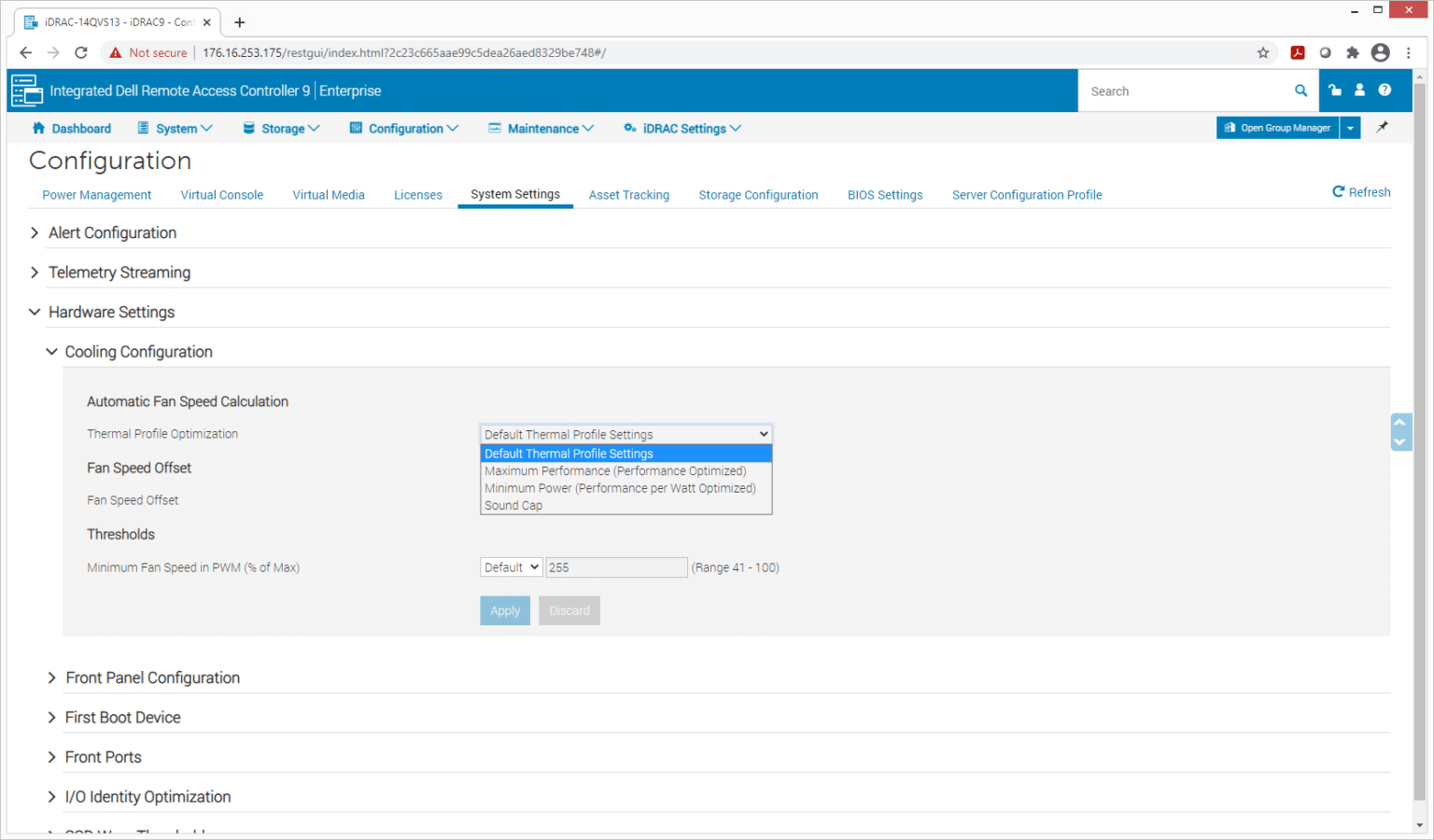
Task: Click the browser extensions puzzle icon
Action: (x=1352, y=52)
